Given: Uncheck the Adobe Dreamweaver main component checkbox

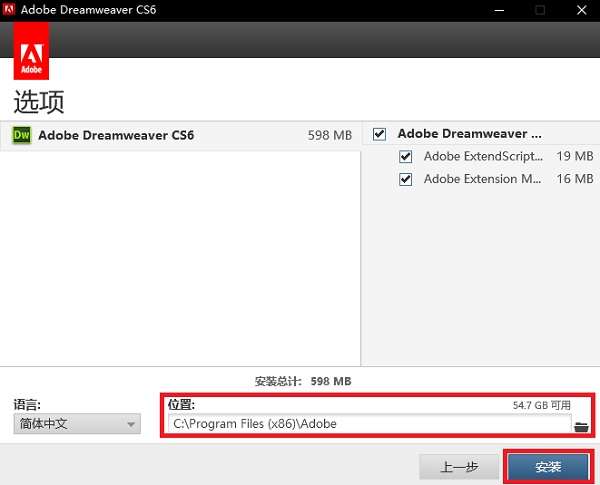Looking at the screenshot, I should tap(379, 134).
